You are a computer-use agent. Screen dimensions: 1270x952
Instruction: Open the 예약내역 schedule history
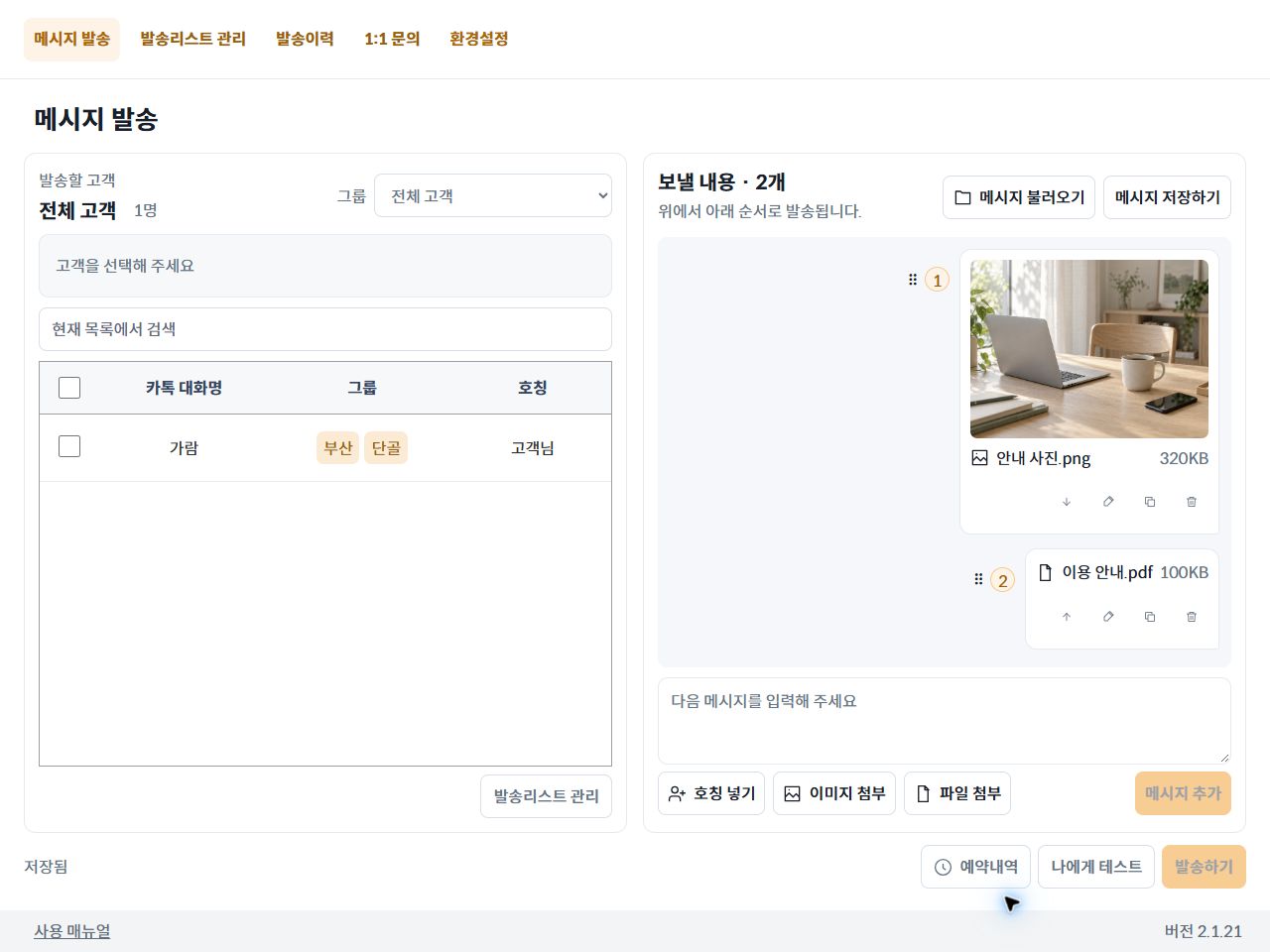tap(976, 867)
